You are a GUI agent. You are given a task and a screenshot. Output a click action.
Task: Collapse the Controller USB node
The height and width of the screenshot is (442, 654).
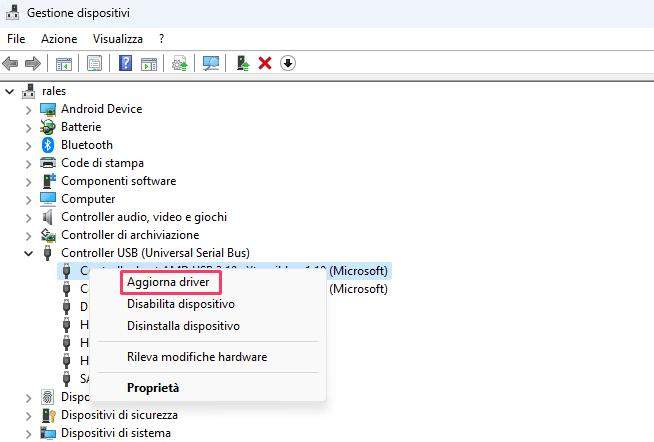[28, 253]
